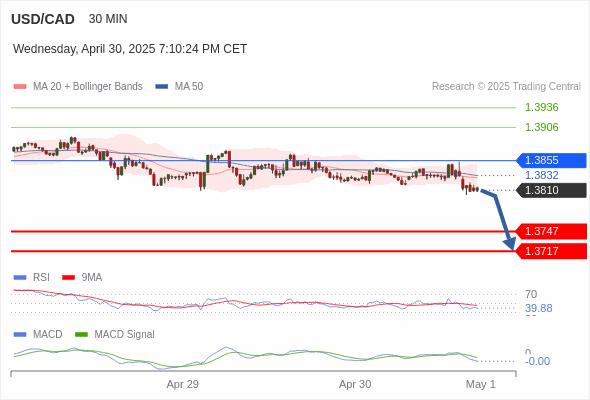Click the May 1 date axis label
The height and width of the screenshot is (400, 590).
pyautogui.click(x=481, y=384)
